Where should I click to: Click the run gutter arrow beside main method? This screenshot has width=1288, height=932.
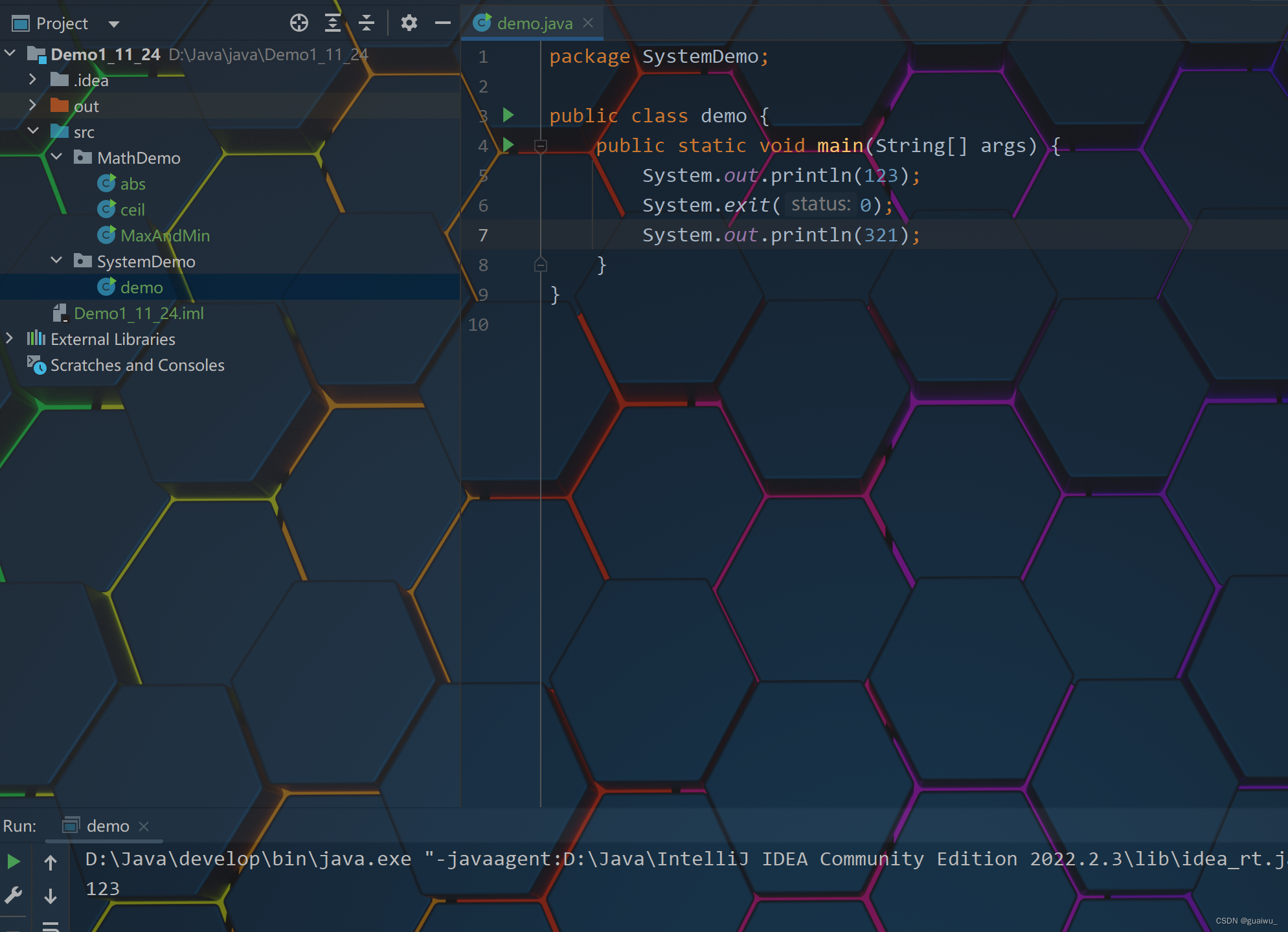click(508, 145)
